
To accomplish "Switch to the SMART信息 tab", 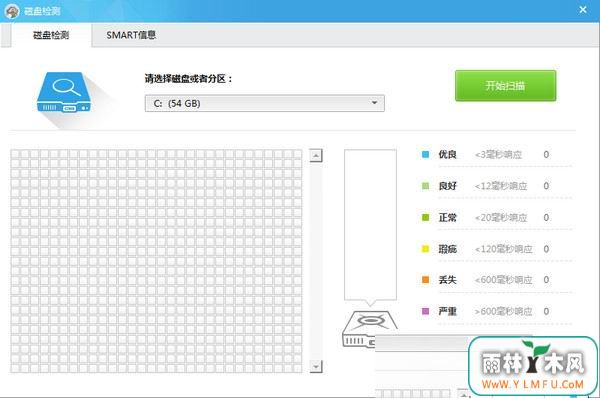I will click(131, 35).
